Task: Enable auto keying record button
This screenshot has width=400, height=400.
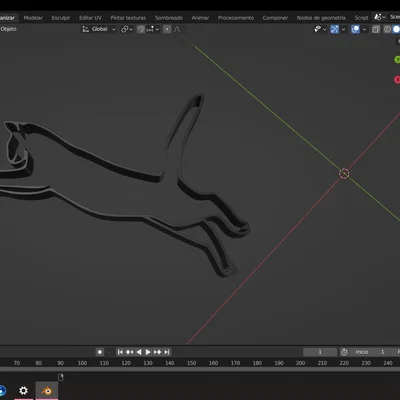Action: point(100,352)
